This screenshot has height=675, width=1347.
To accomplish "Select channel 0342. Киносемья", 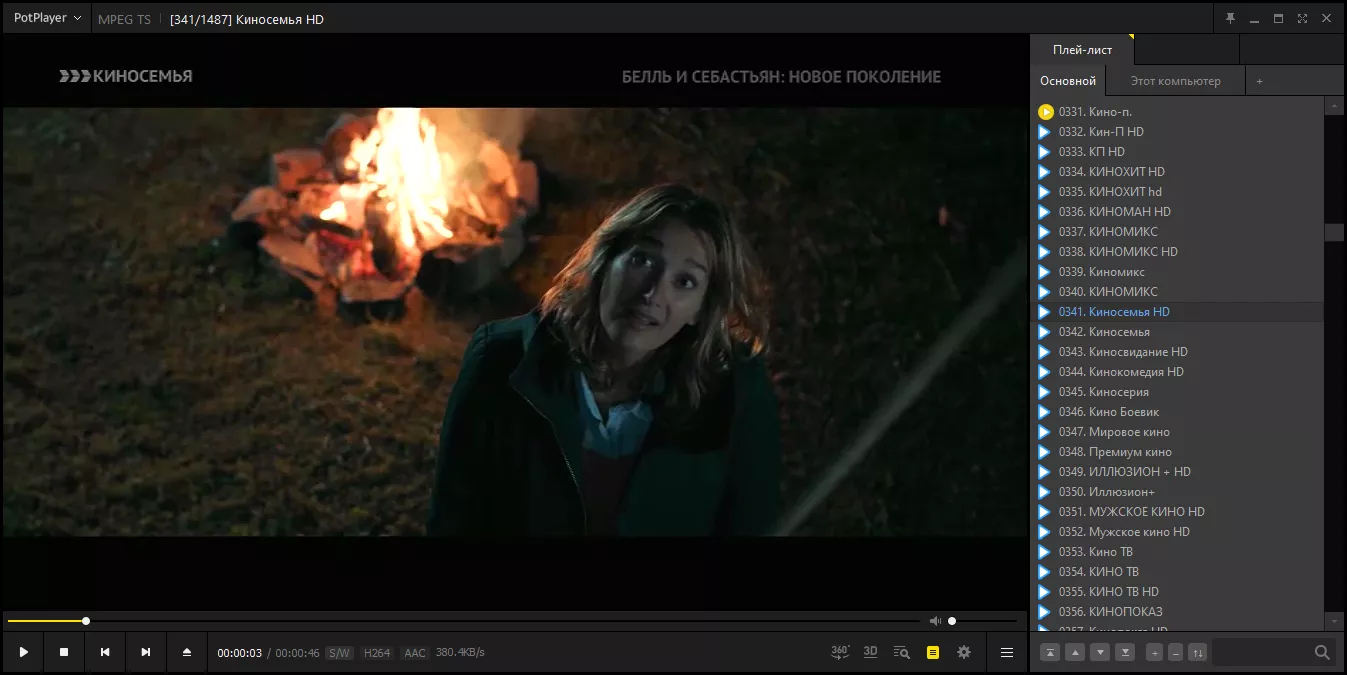I will click(1177, 332).
